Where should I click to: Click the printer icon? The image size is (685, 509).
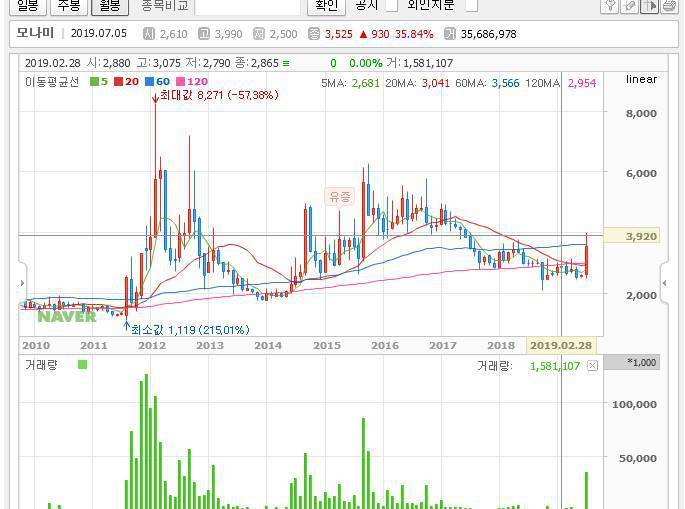point(669,5)
